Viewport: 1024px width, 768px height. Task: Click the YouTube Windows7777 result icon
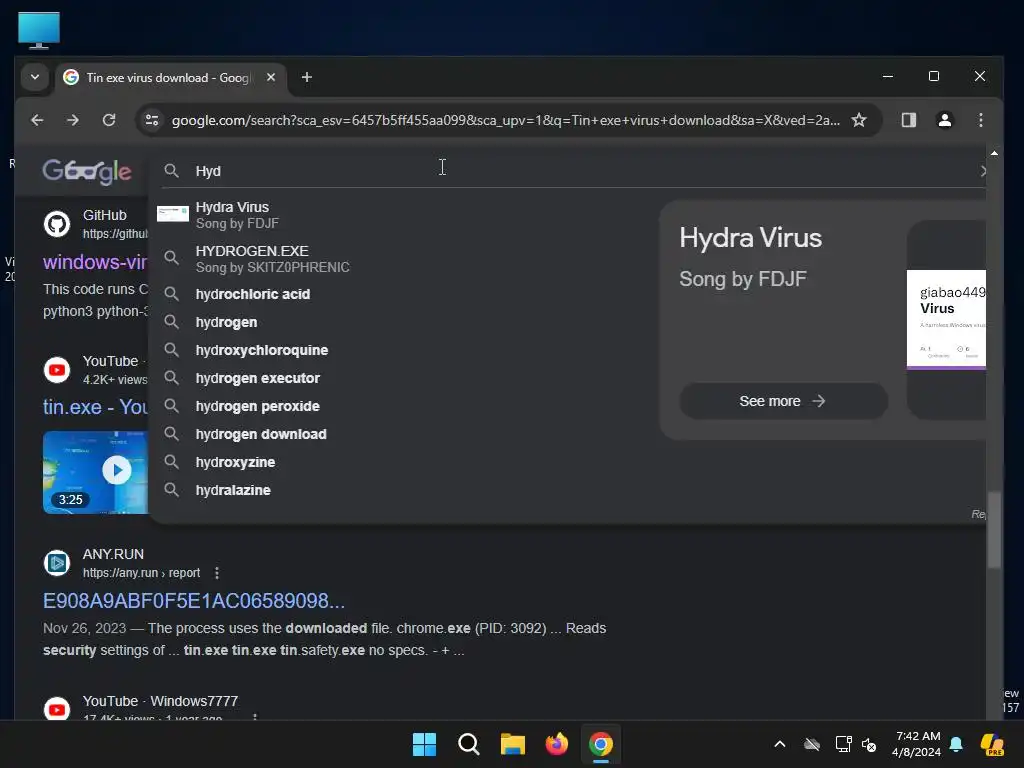point(57,709)
